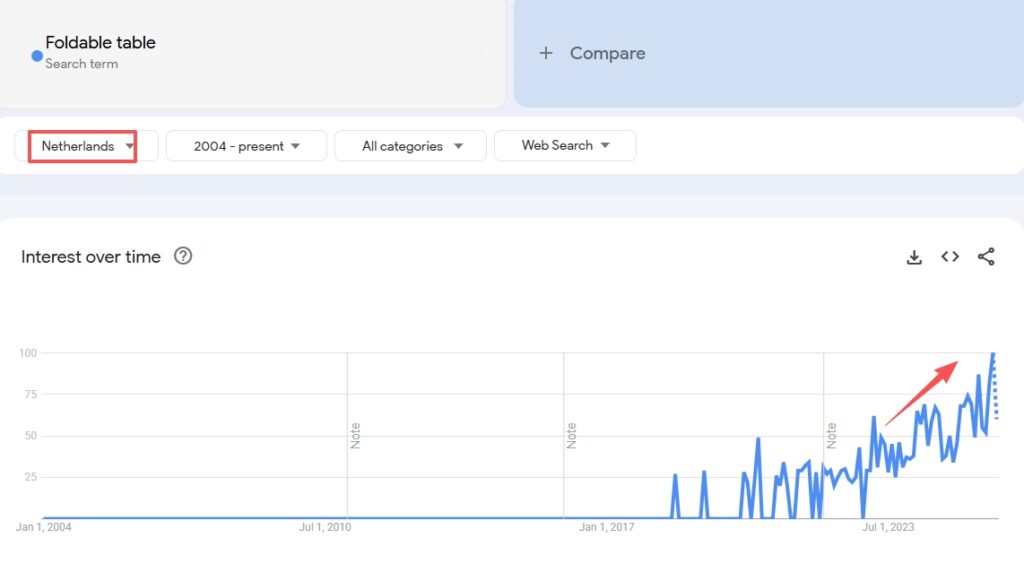Click the first Note marker near 2010
Image resolution: width=1024 pixels, height=573 pixels.
point(355,435)
